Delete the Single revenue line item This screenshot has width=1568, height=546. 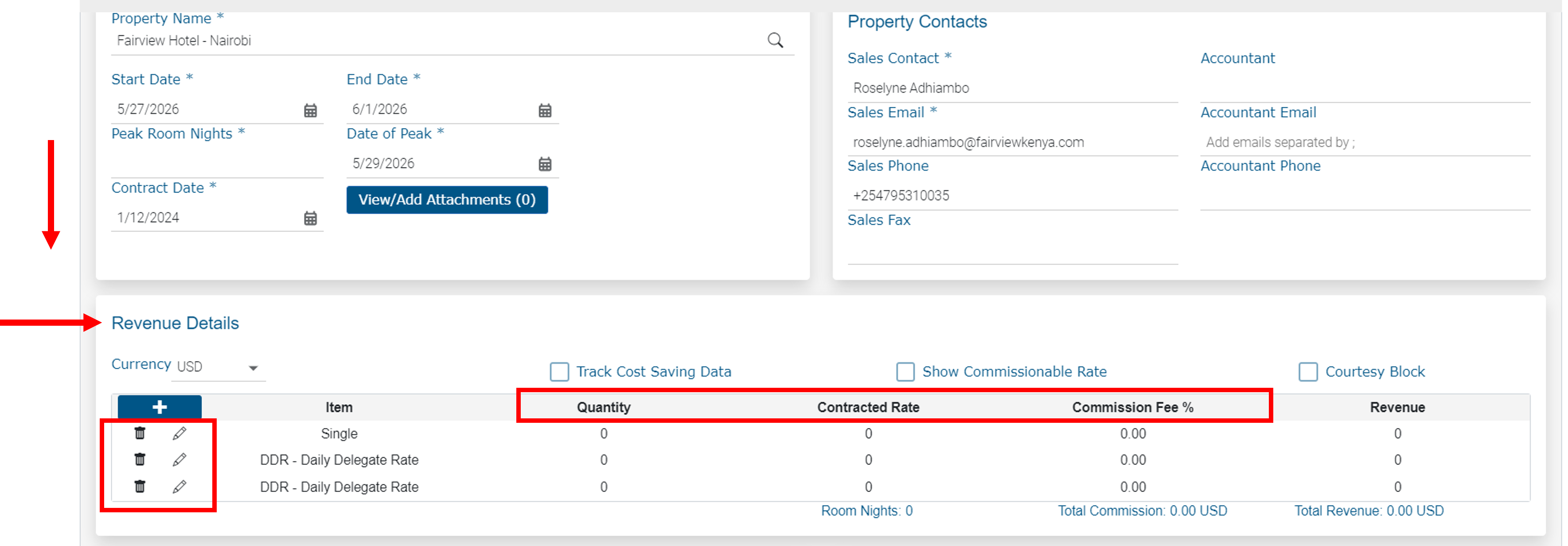[140, 433]
